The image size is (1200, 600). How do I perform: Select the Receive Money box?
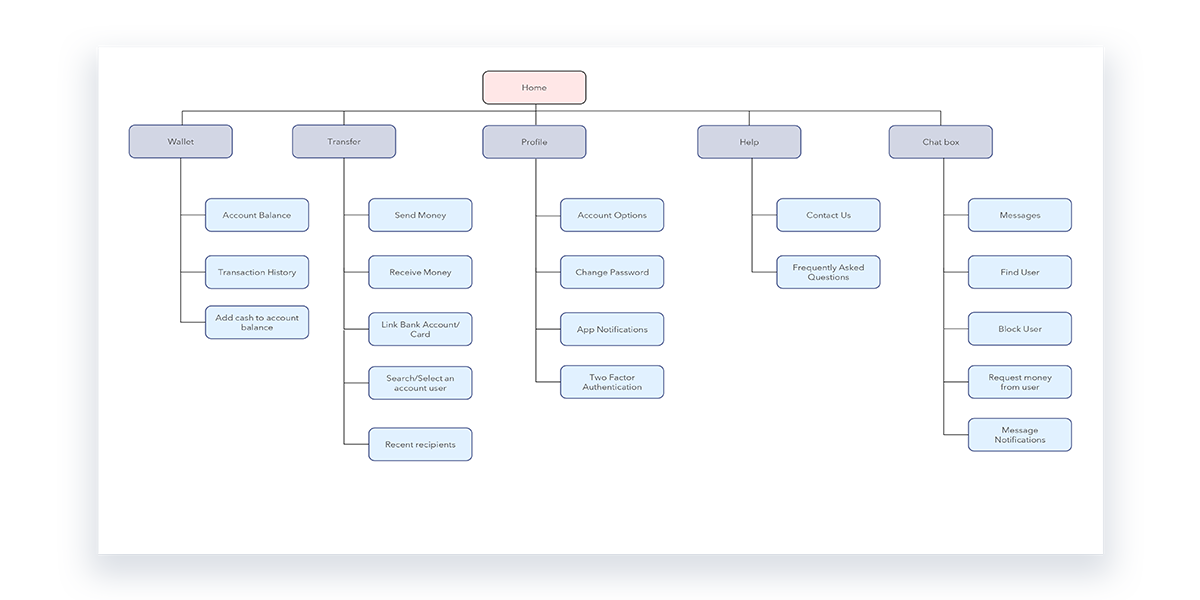(420, 271)
